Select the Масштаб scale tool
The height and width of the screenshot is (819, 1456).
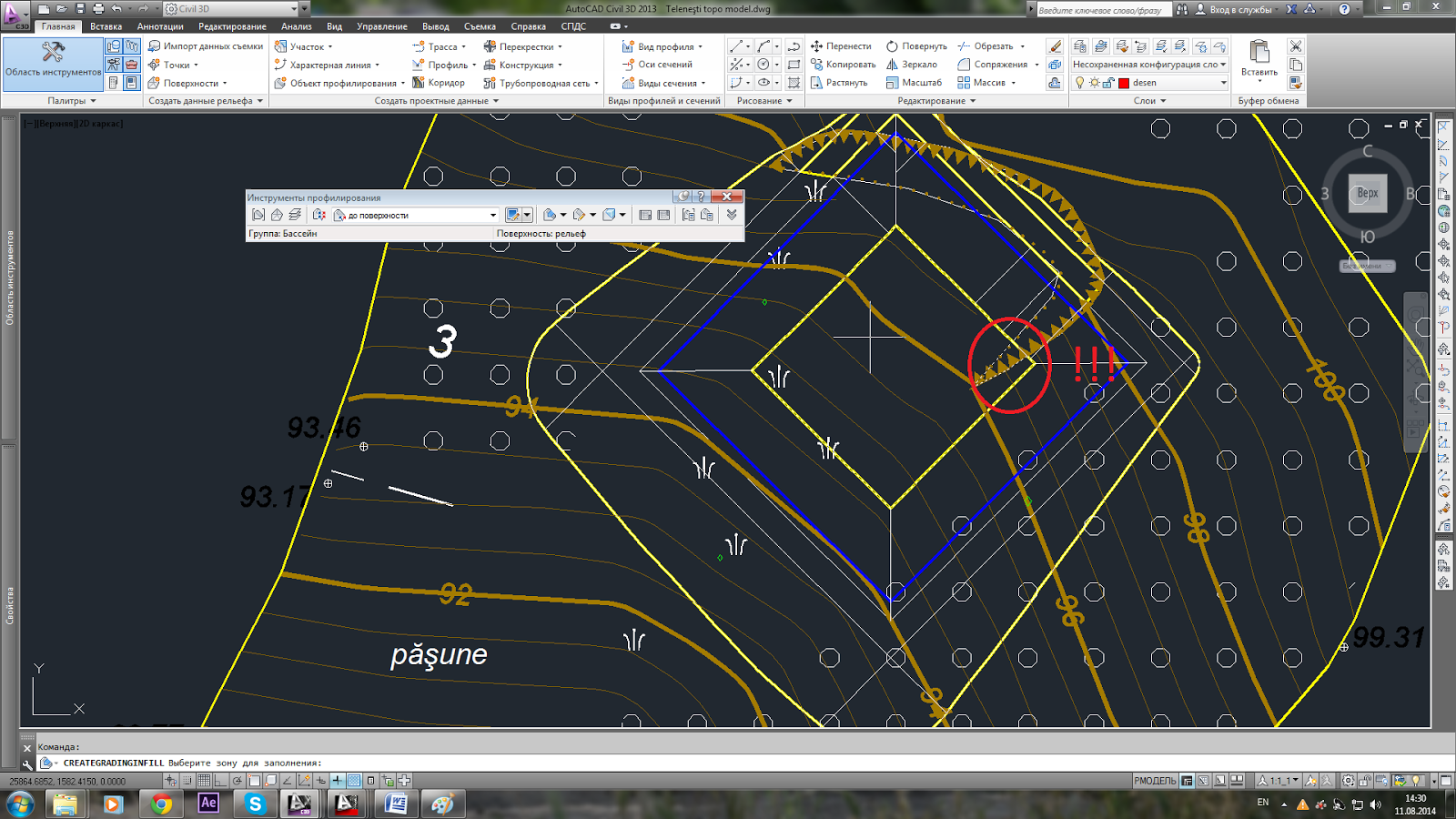(x=914, y=83)
